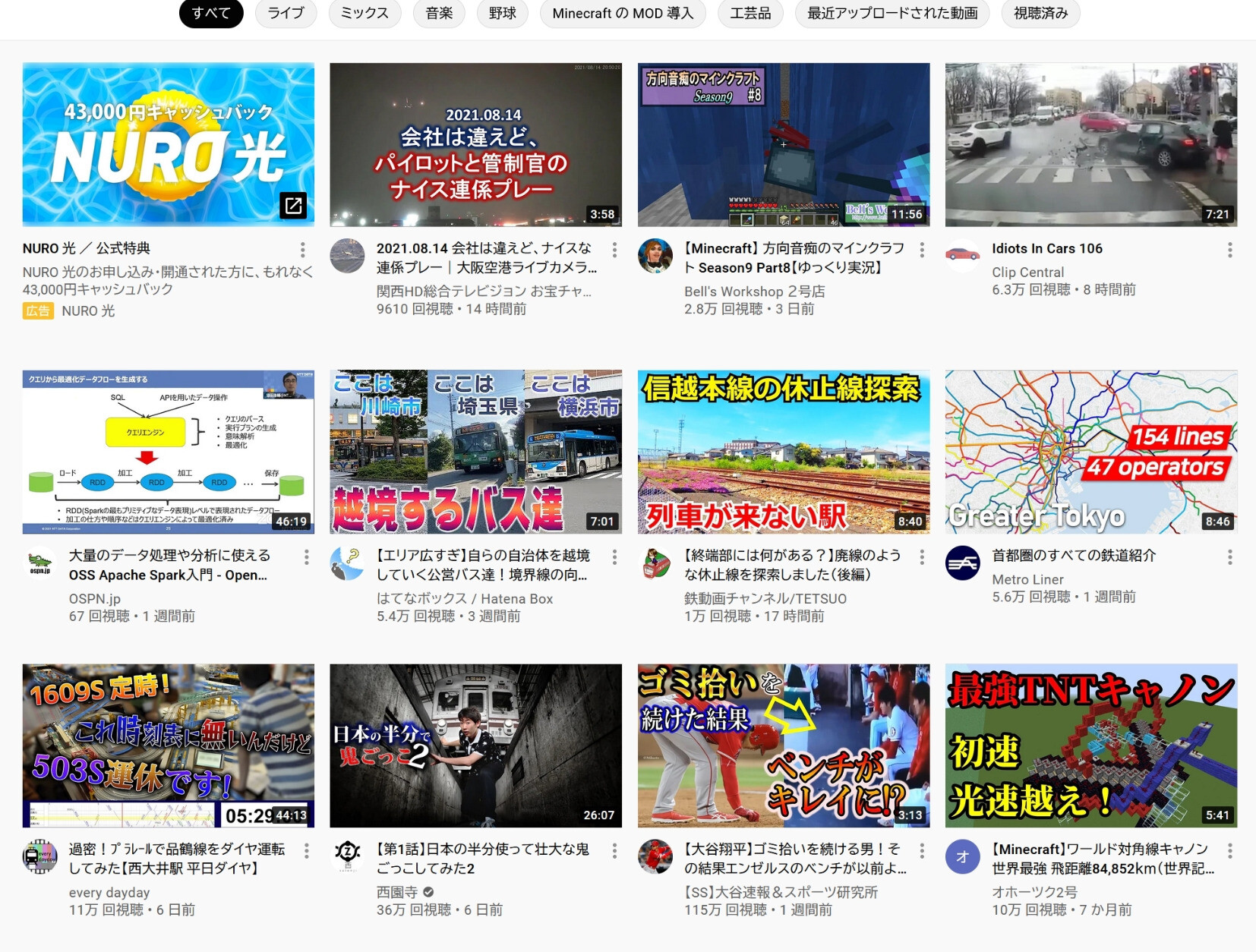Viewport: 1256px width, 952px height.
Task: Open title '大量のデータ処理や分析に使える OSS Apache Spark入門'
Action: (169, 566)
